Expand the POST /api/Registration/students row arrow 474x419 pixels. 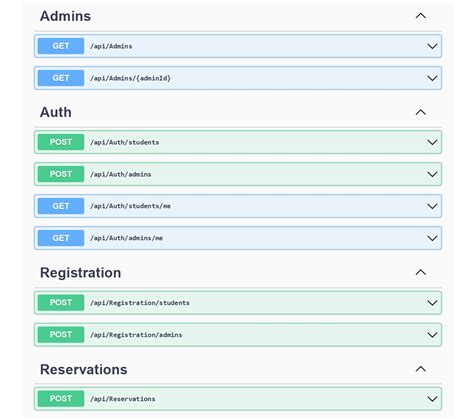point(432,303)
